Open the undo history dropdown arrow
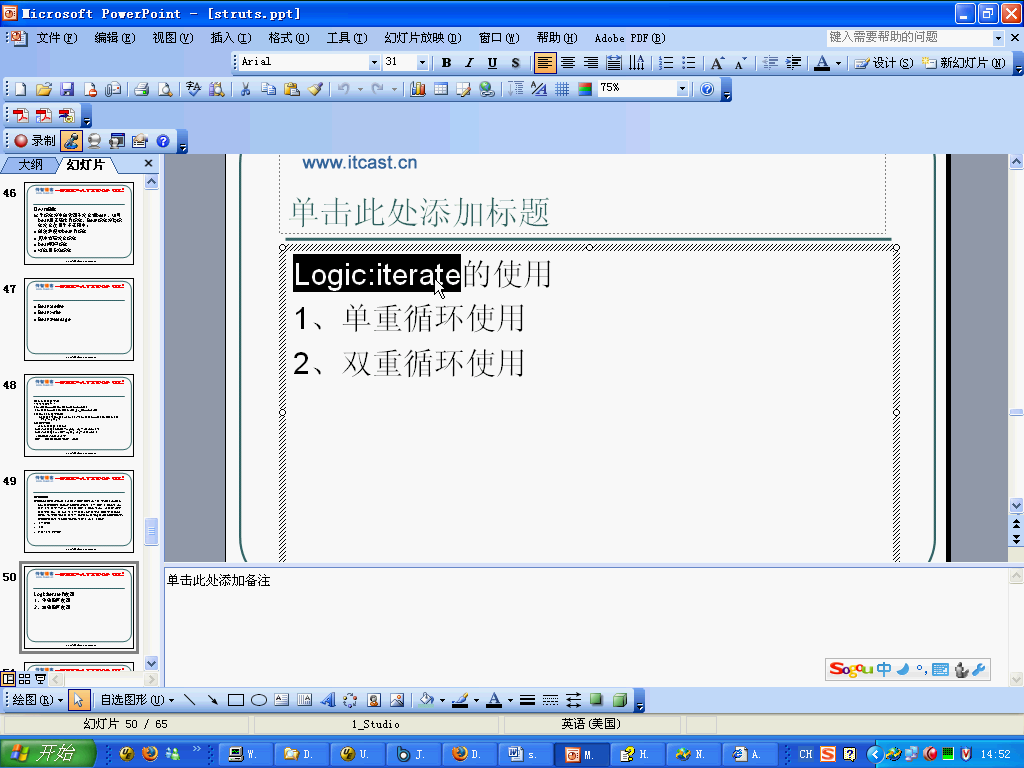The width and height of the screenshot is (1024, 768). 360,89
